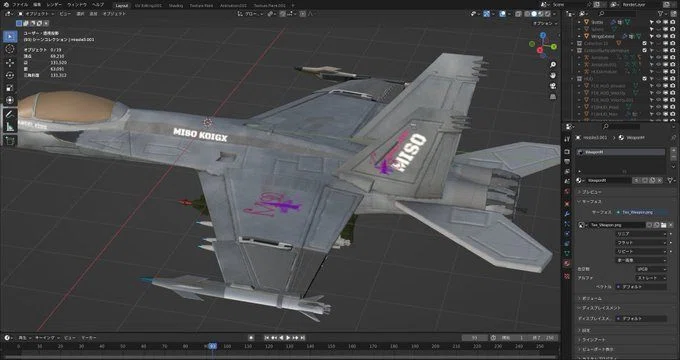Open the Texture properties tab
The height and width of the screenshot is (360, 680).
pyautogui.click(x=567, y=275)
